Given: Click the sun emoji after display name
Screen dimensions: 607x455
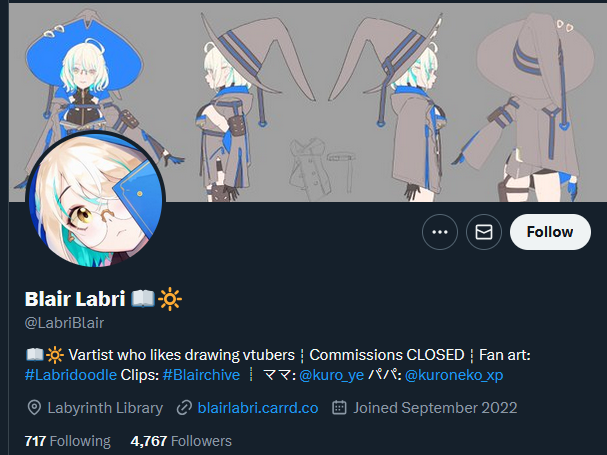Looking at the screenshot, I should pos(170,299).
